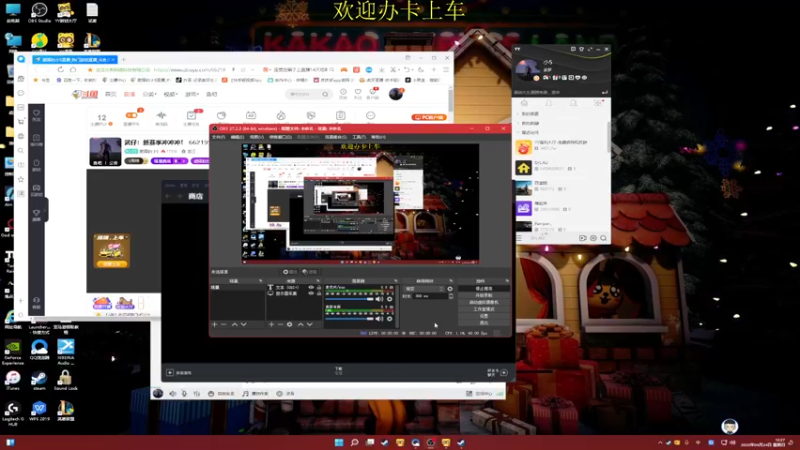Open source properties gear in OBS sources toolbar
Screen dimensions: 800x450
[290, 324]
